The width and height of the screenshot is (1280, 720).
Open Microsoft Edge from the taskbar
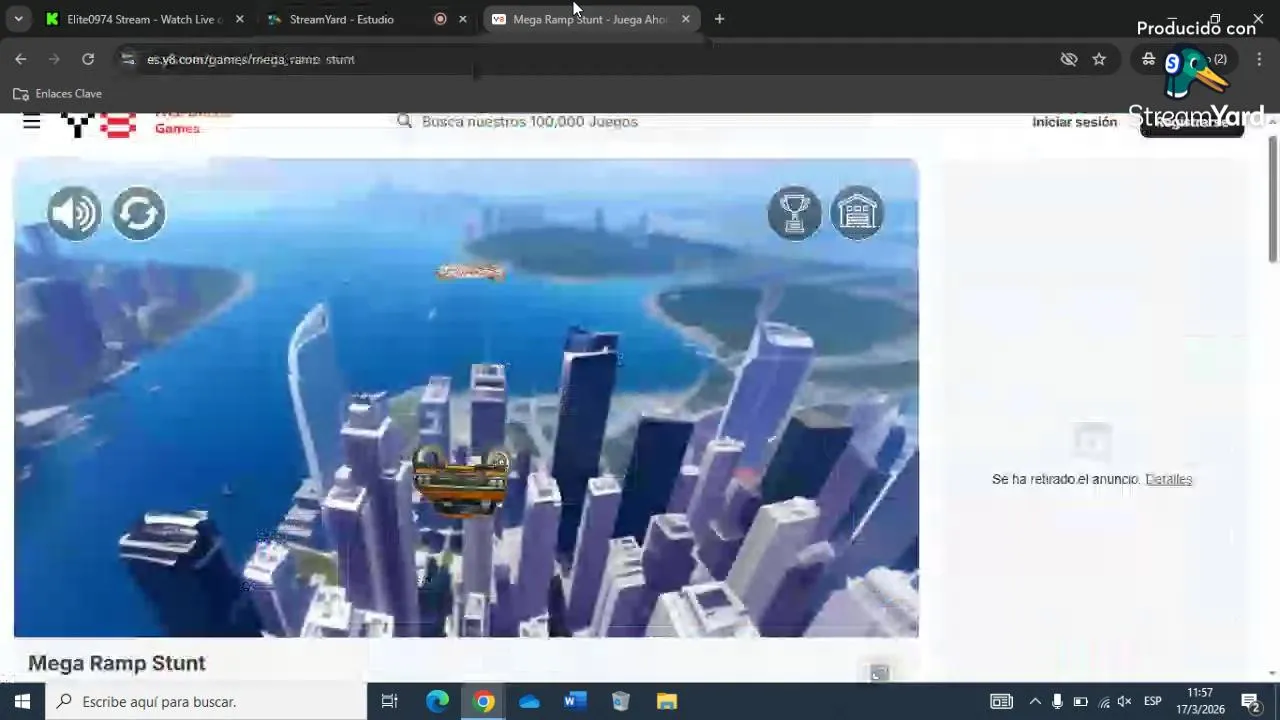(437, 701)
